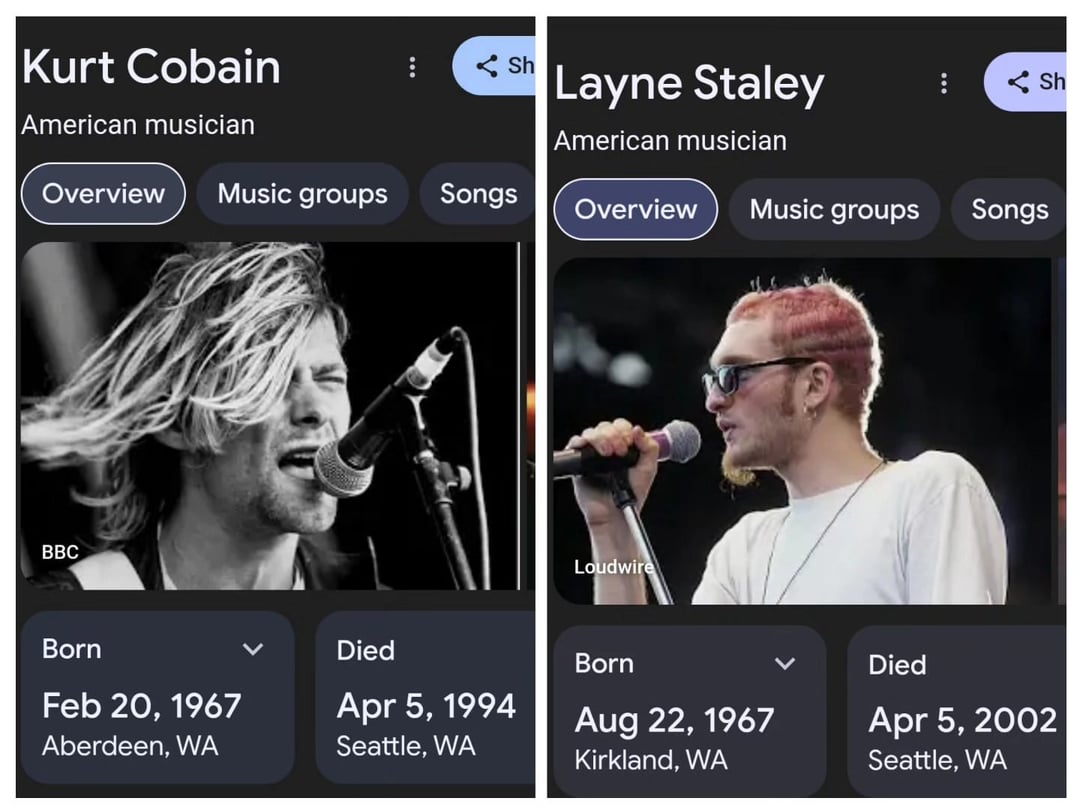Switch to Songs tab for Kurt Cobain
The width and height of the screenshot is (1080, 810).
point(478,194)
